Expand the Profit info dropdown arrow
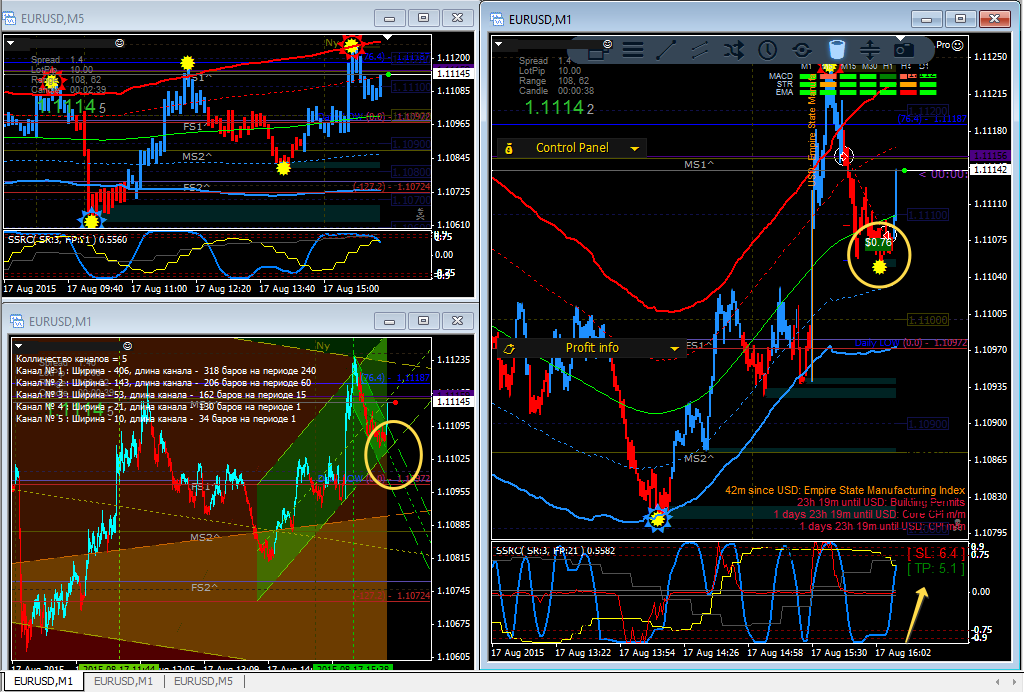 tap(675, 349)
